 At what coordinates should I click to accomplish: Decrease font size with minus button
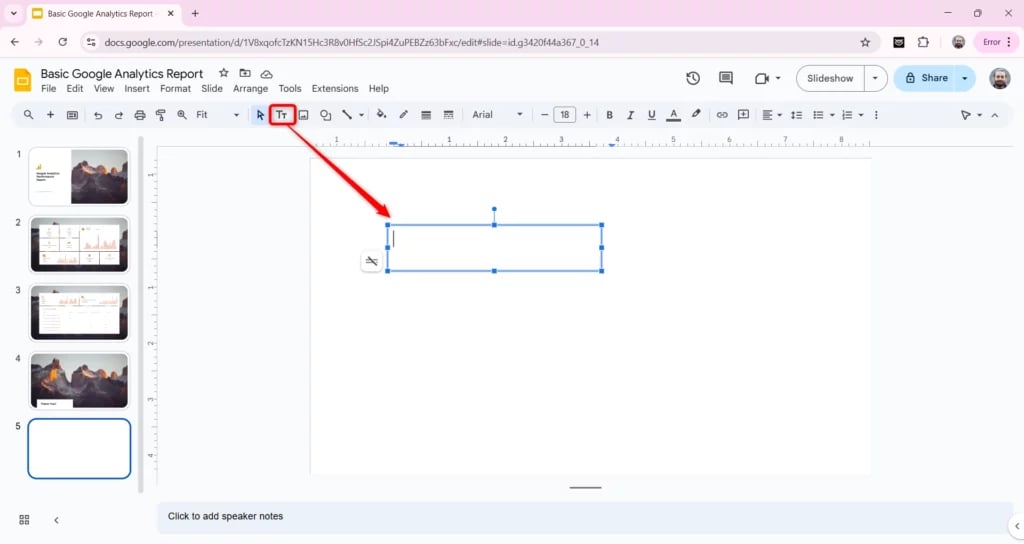pos(544,115)
